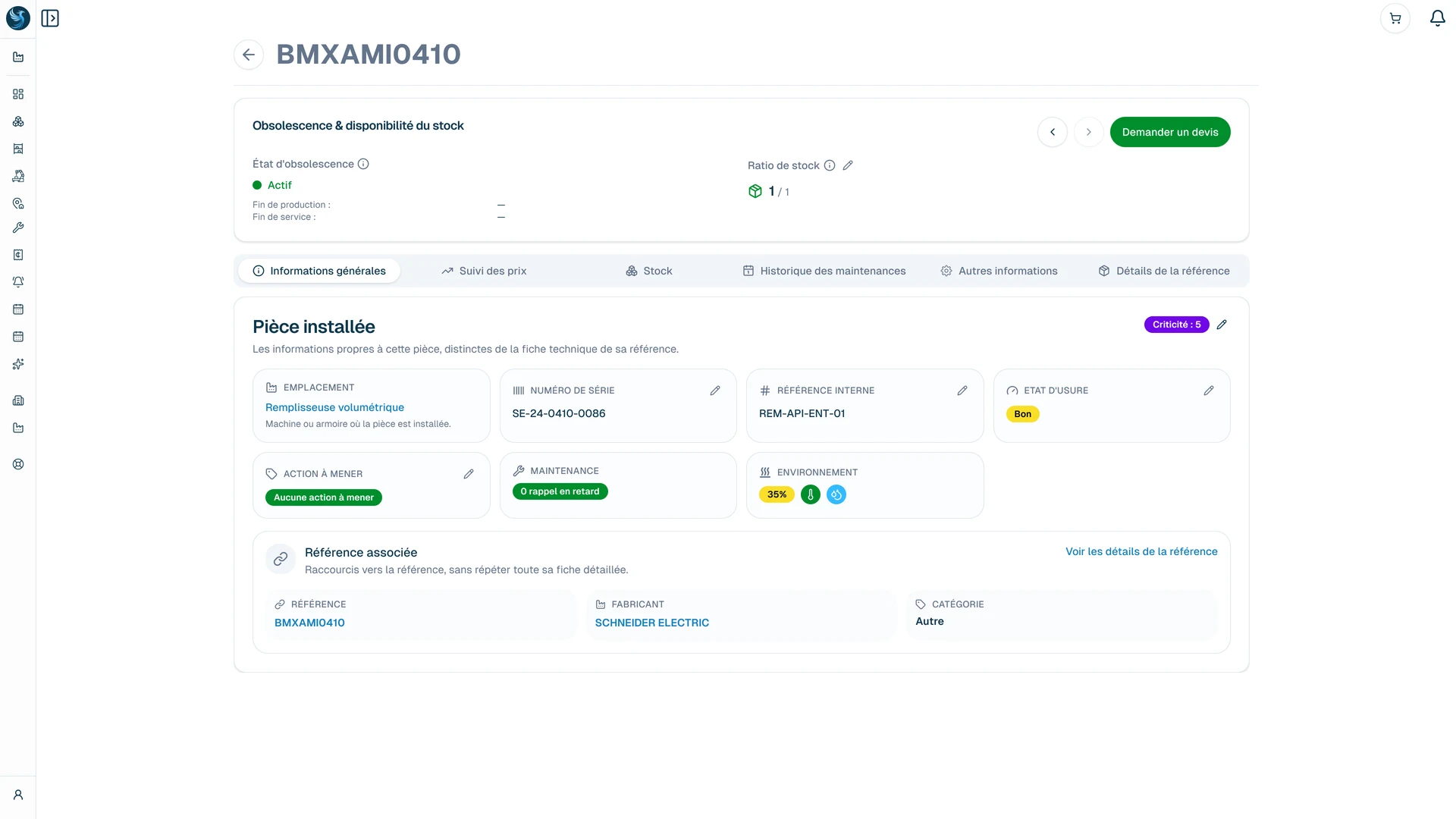Go back with the arrow beside BMXAMI0410
The image size is (1456, 819).
(249, 55)
